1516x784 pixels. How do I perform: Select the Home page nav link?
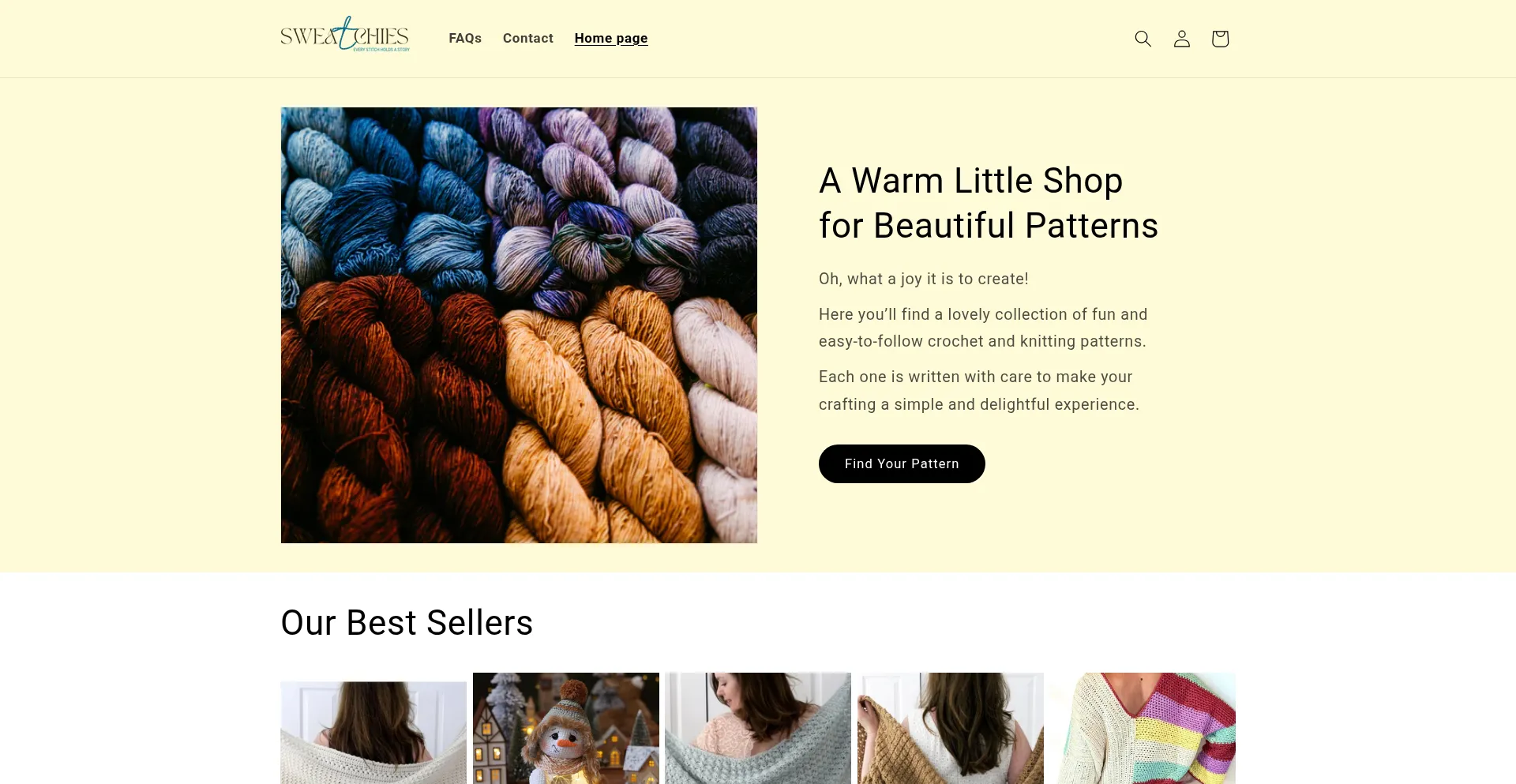[611, 38]
